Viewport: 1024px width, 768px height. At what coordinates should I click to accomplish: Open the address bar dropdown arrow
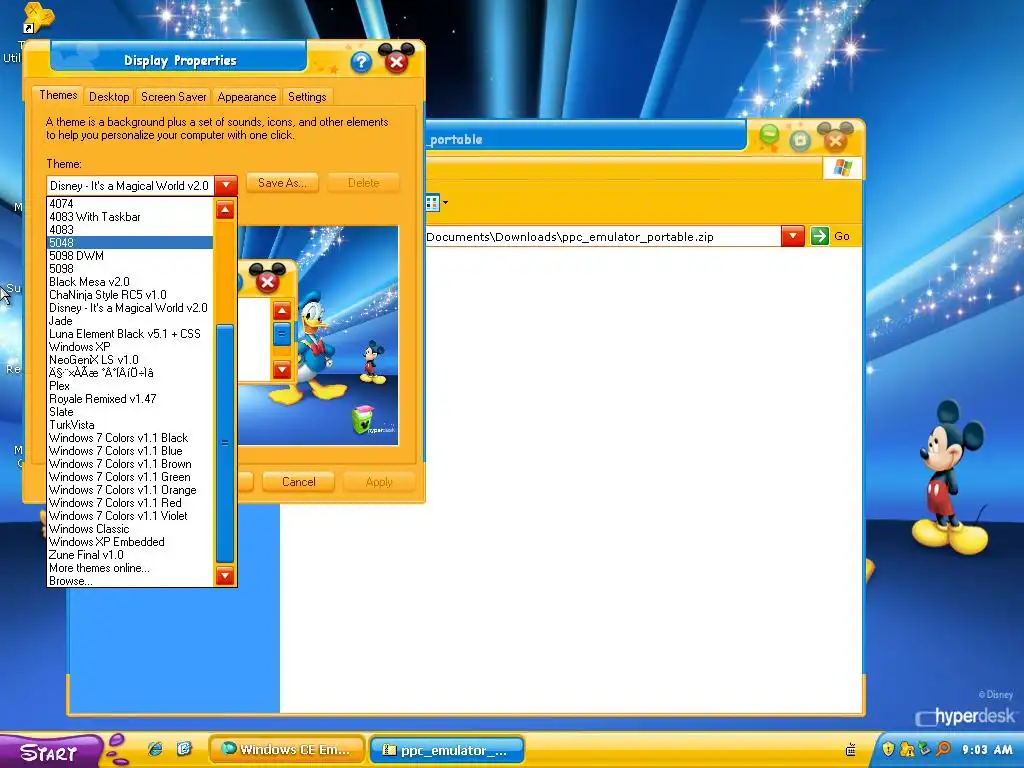tap(793, 236)
